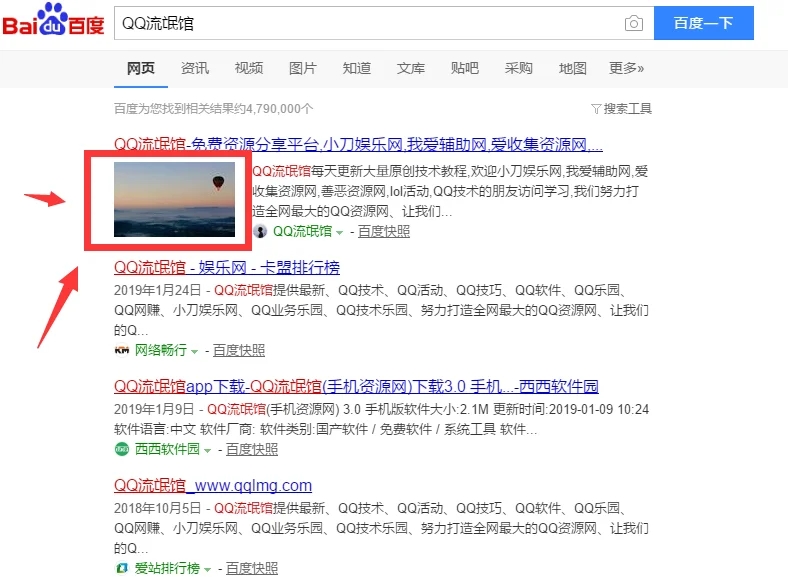
Task: Expand dropdown arrow next to 爱站排行榜
Action: coord(208,569)
